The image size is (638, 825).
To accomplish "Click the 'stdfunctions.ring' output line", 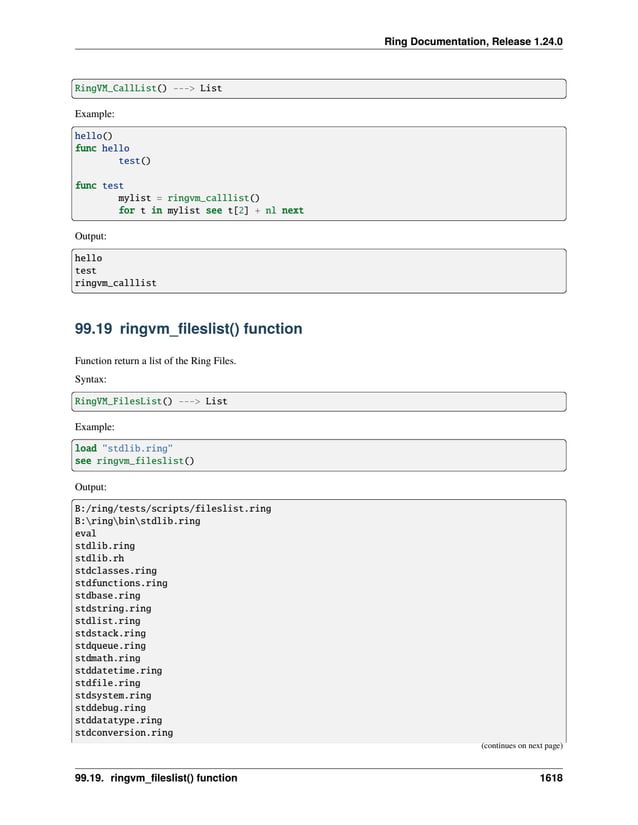I will point(121,583).
